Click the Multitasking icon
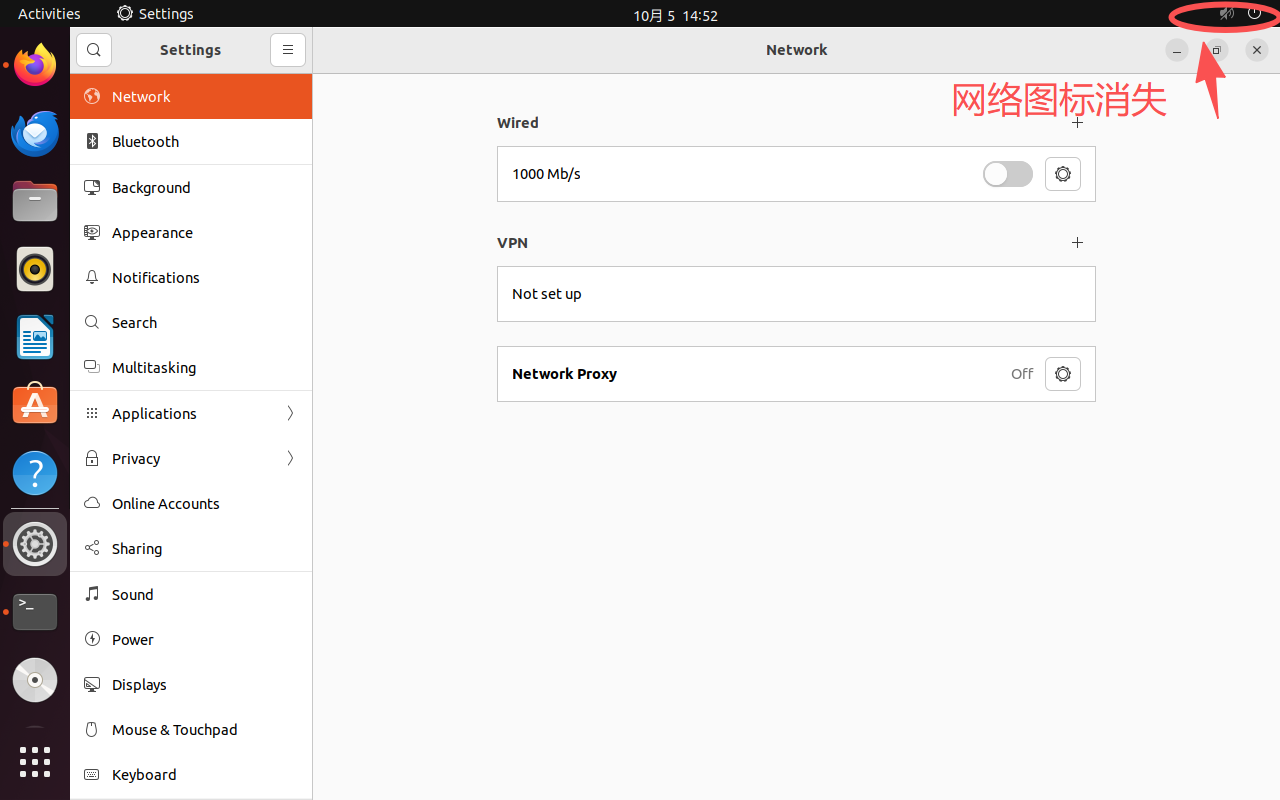The width and height of the screenshot is (1280, 800). (x=92, y=367)
